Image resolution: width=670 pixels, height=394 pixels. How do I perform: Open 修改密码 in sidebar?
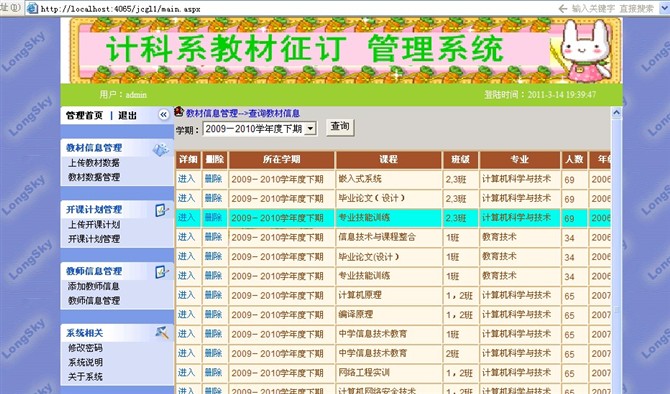point(85,348)
